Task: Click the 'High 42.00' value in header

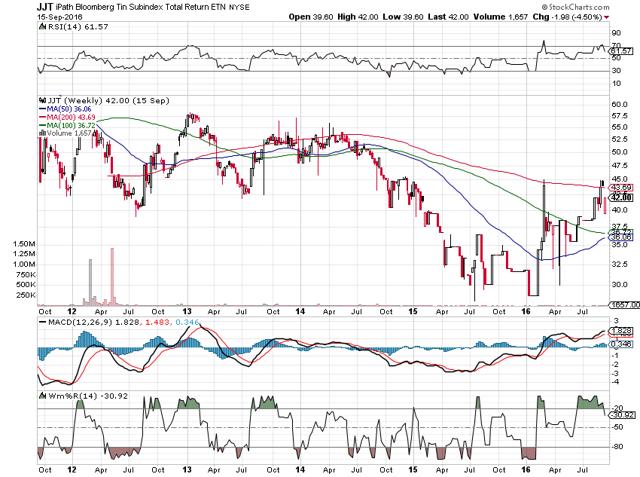Action: (358, 17)
